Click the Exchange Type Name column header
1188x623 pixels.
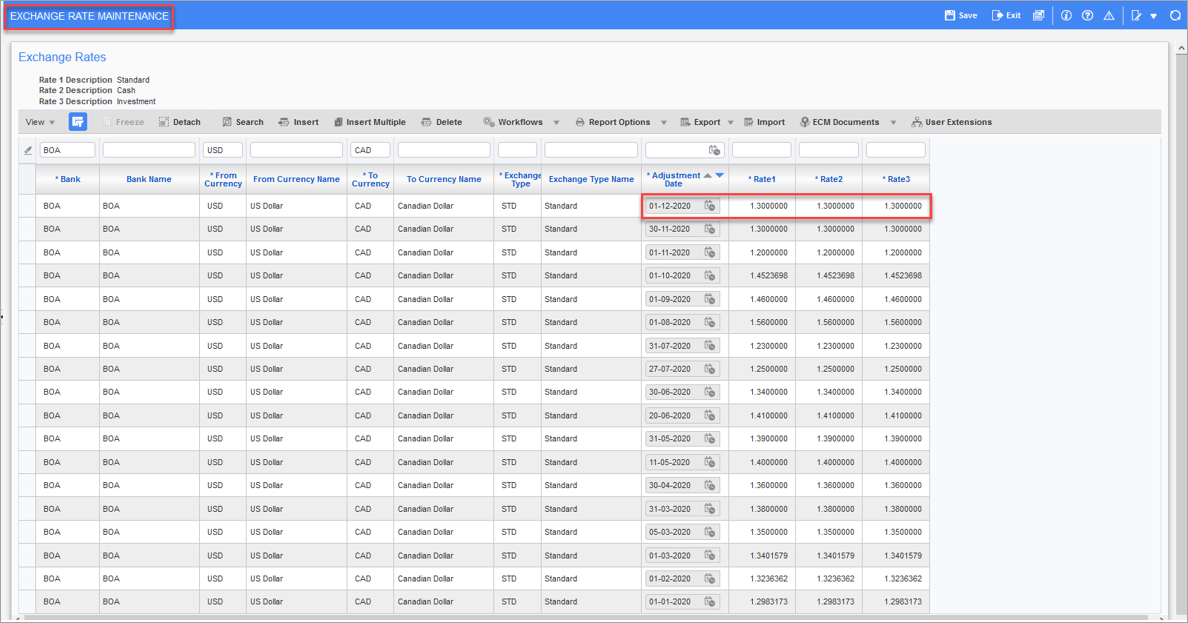point(591,179)
